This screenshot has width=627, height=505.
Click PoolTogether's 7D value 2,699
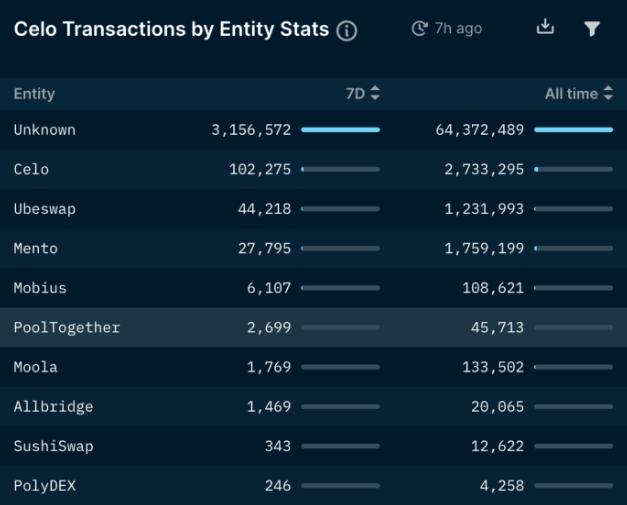point(269,327)
